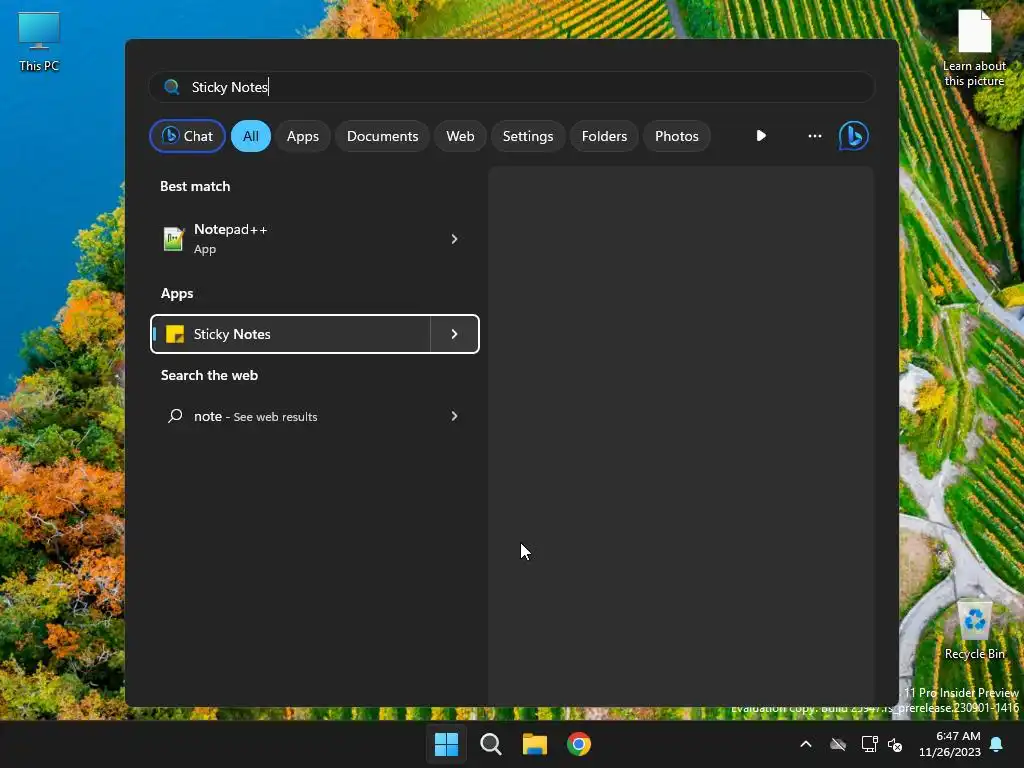Switch to the Chat tab

(187, 136)
